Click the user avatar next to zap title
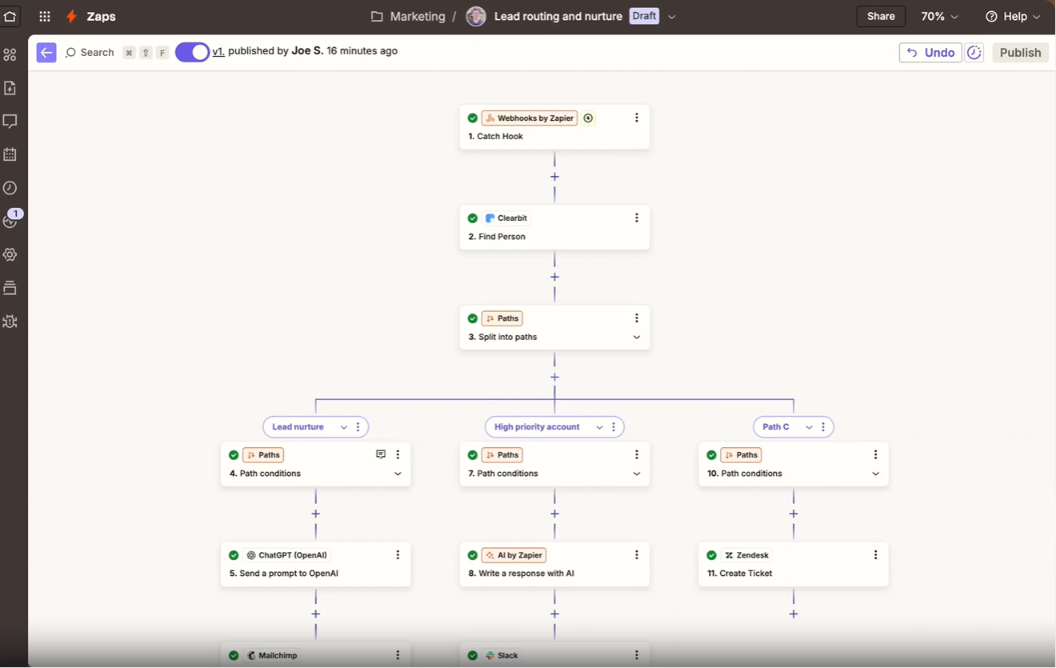This screenshot has height=668, width=1056. coord(476,16)
